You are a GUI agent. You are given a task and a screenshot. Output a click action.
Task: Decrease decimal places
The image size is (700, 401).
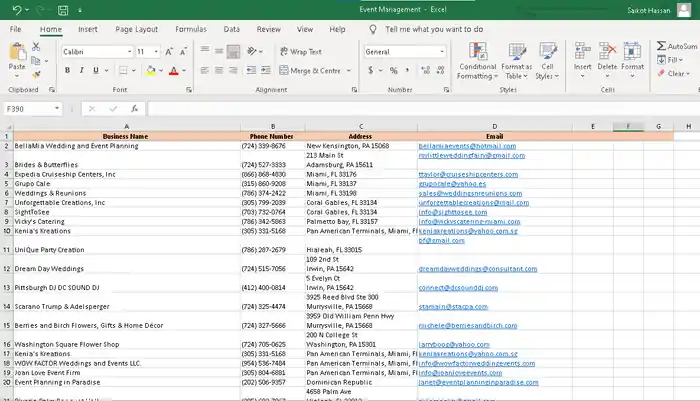click(440, 71)
